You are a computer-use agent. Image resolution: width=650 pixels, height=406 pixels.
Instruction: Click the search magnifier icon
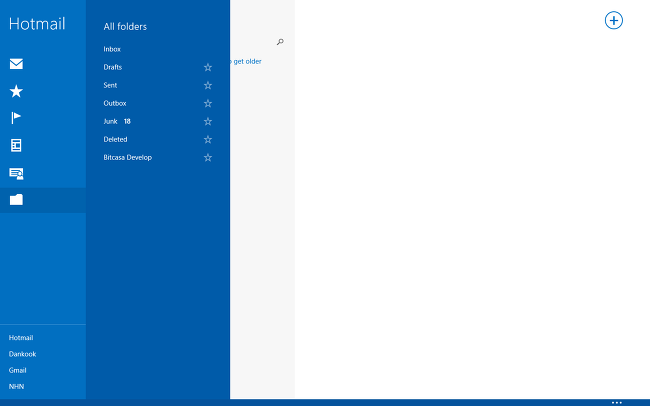click(x=280, y=42)
